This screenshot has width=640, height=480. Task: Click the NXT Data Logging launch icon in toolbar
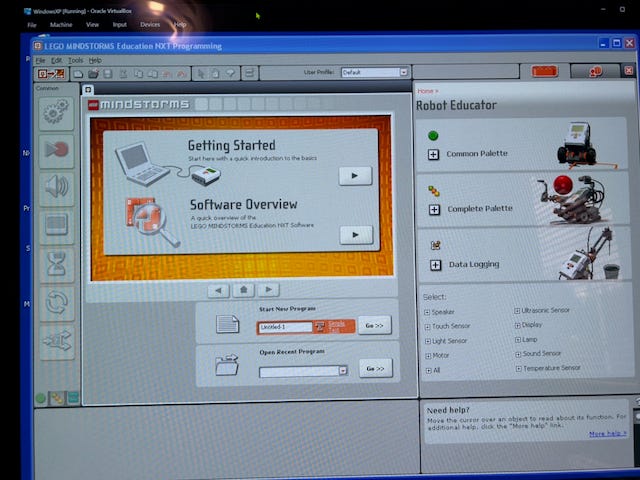51,74
